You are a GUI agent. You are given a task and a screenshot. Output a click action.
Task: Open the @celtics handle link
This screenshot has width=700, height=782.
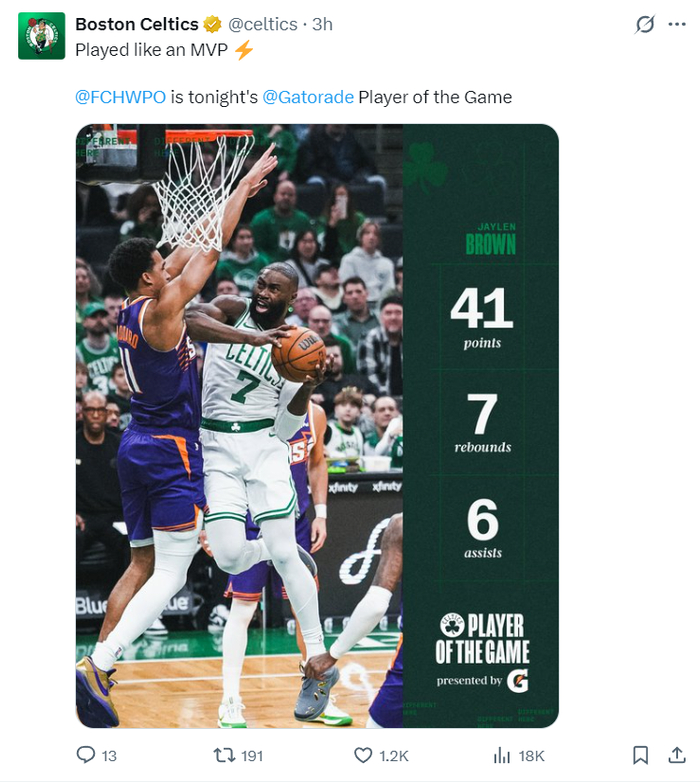264,25
